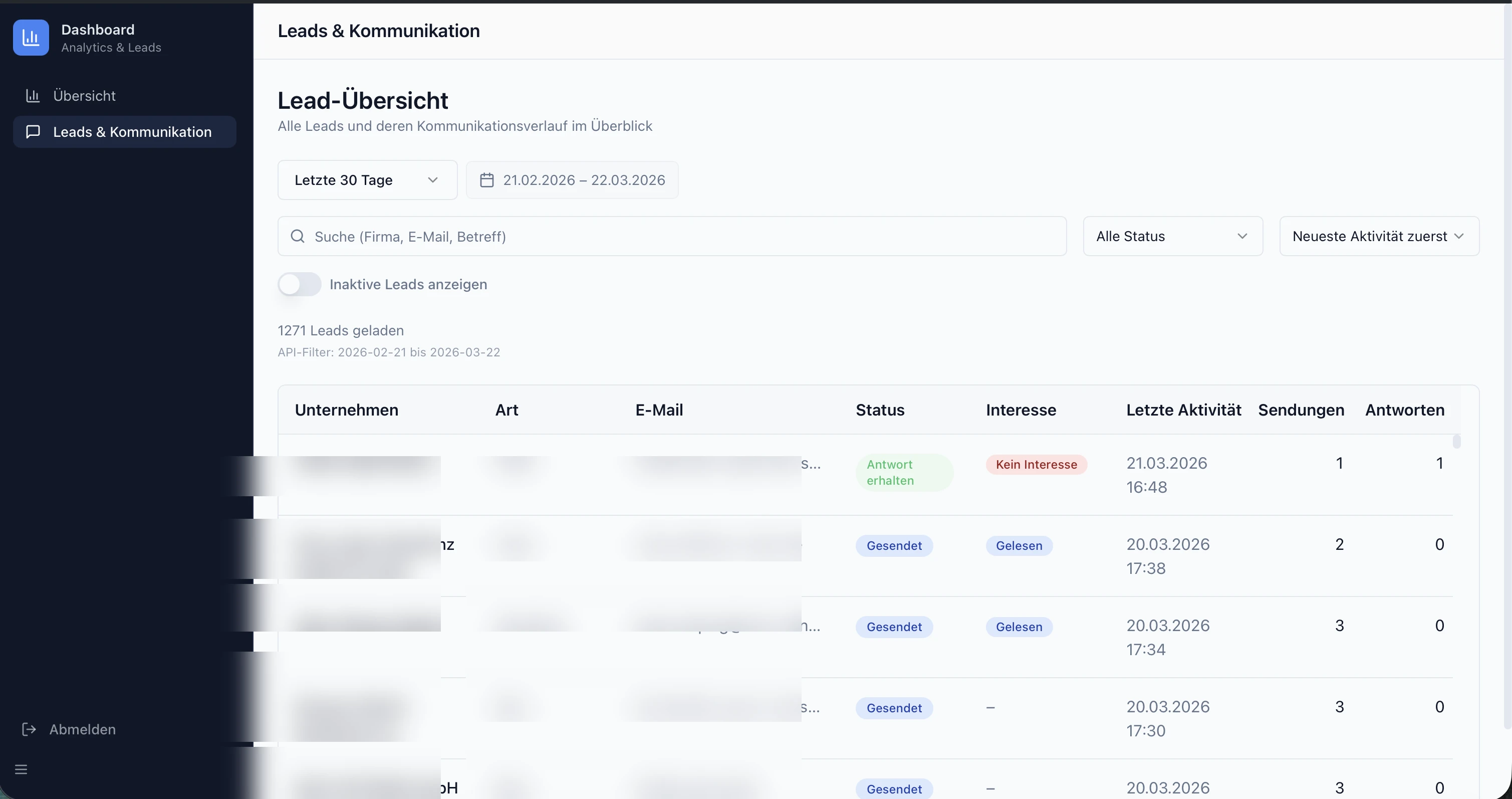This screenshot has height=799, width=1512.
Task: Open the Übersicht page in the sidebar
Action: pyautogui.click(x=124, y=96)
